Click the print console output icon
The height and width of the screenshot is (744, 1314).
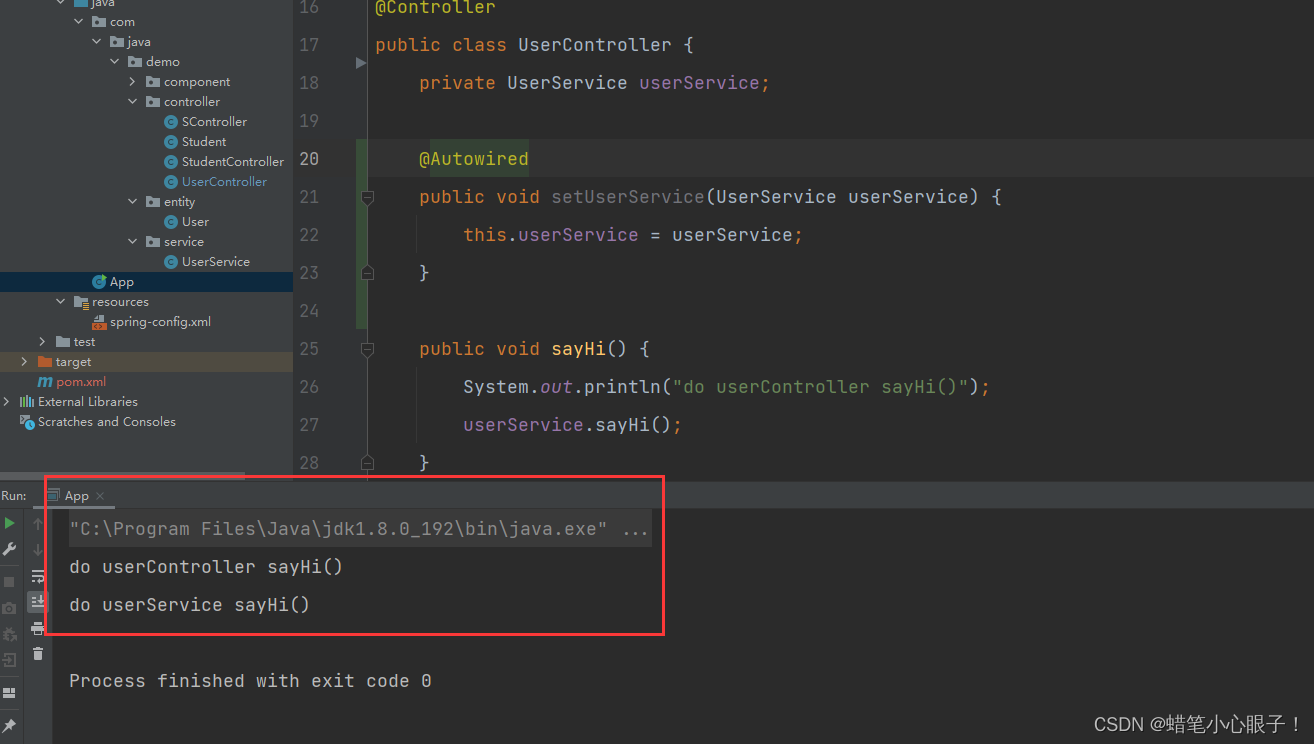(38, 628)
